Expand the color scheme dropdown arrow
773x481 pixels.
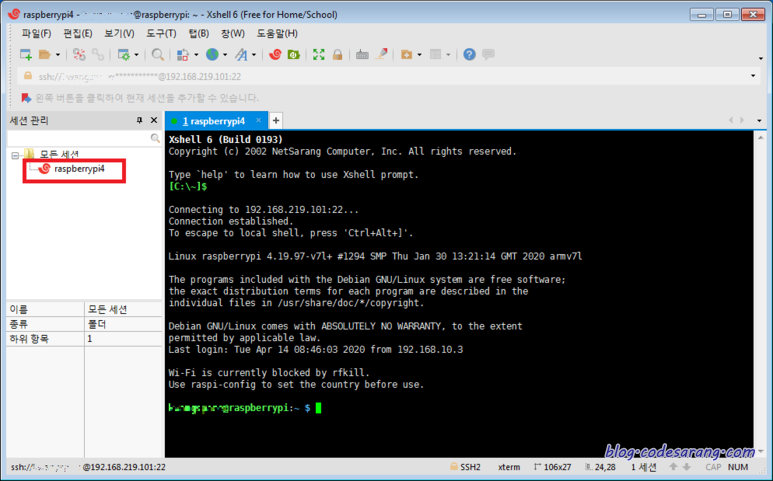tap(196, 55)
